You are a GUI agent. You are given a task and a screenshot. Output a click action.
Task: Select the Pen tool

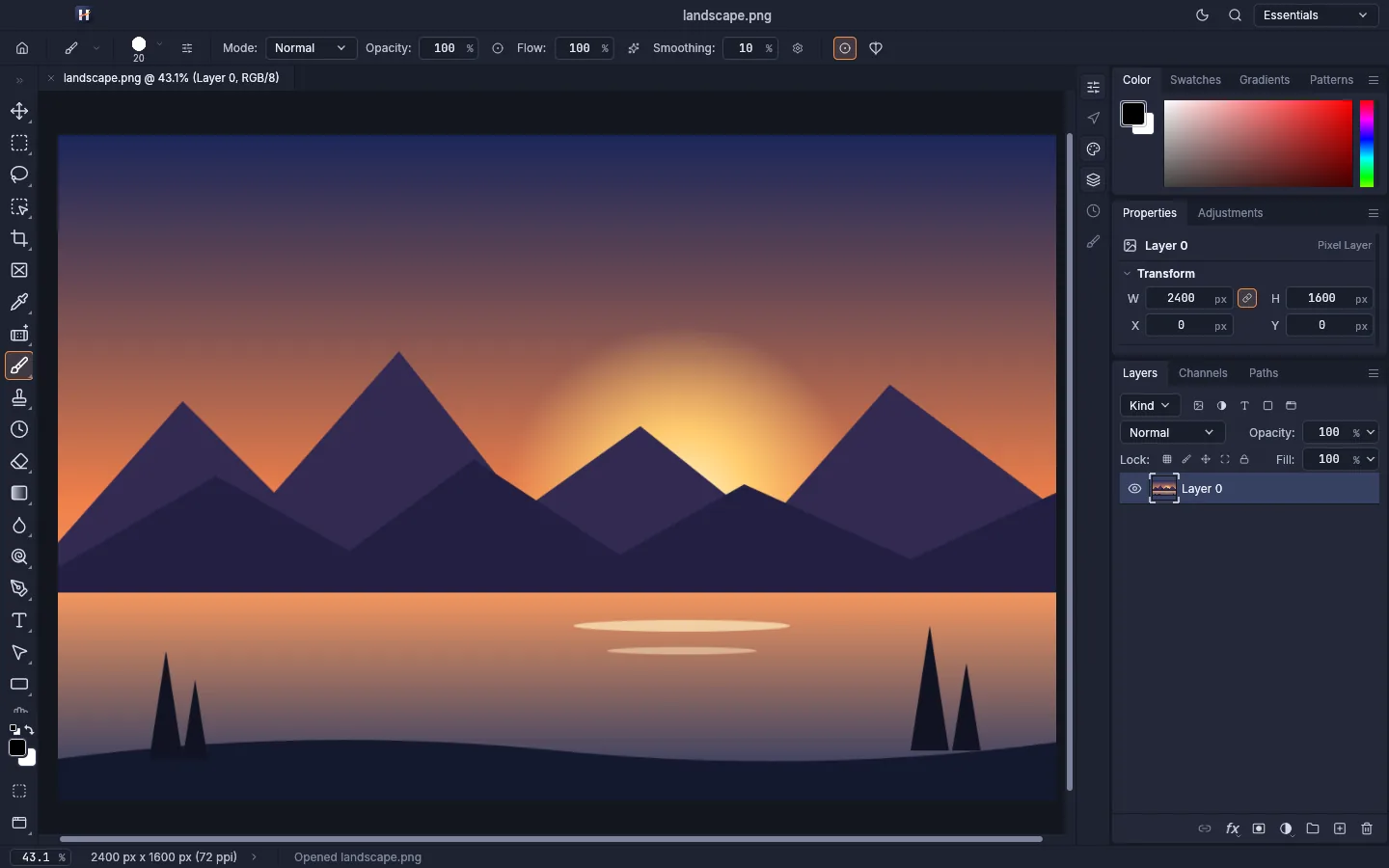(19, 588)
